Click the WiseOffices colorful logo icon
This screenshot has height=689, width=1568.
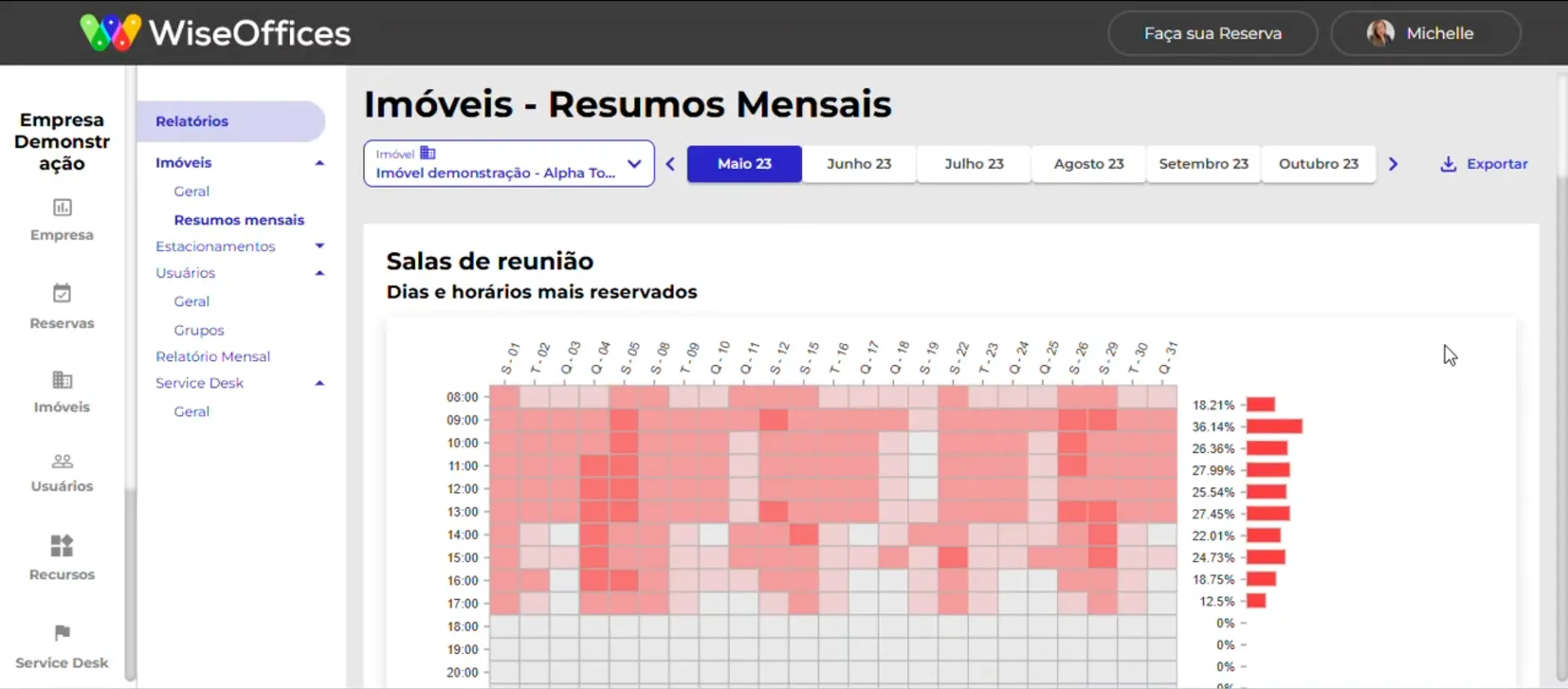click(110, 33)
